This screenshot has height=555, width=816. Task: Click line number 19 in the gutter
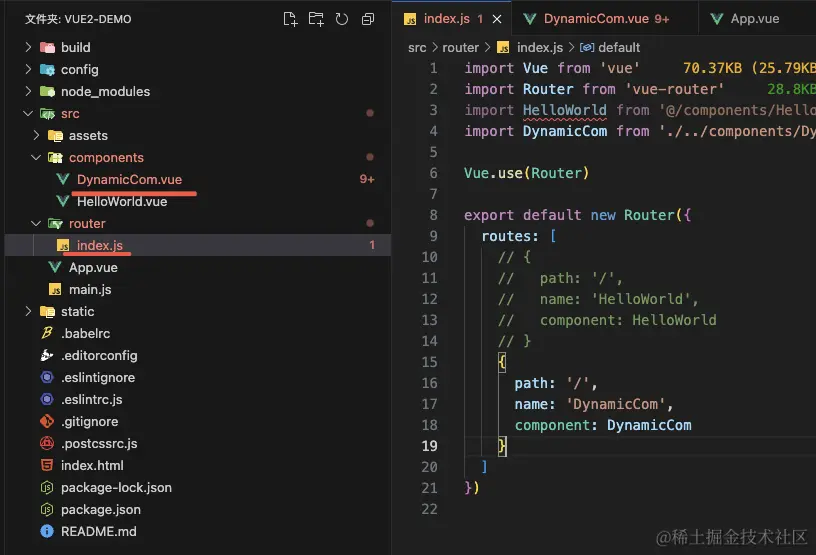(429, 446)
